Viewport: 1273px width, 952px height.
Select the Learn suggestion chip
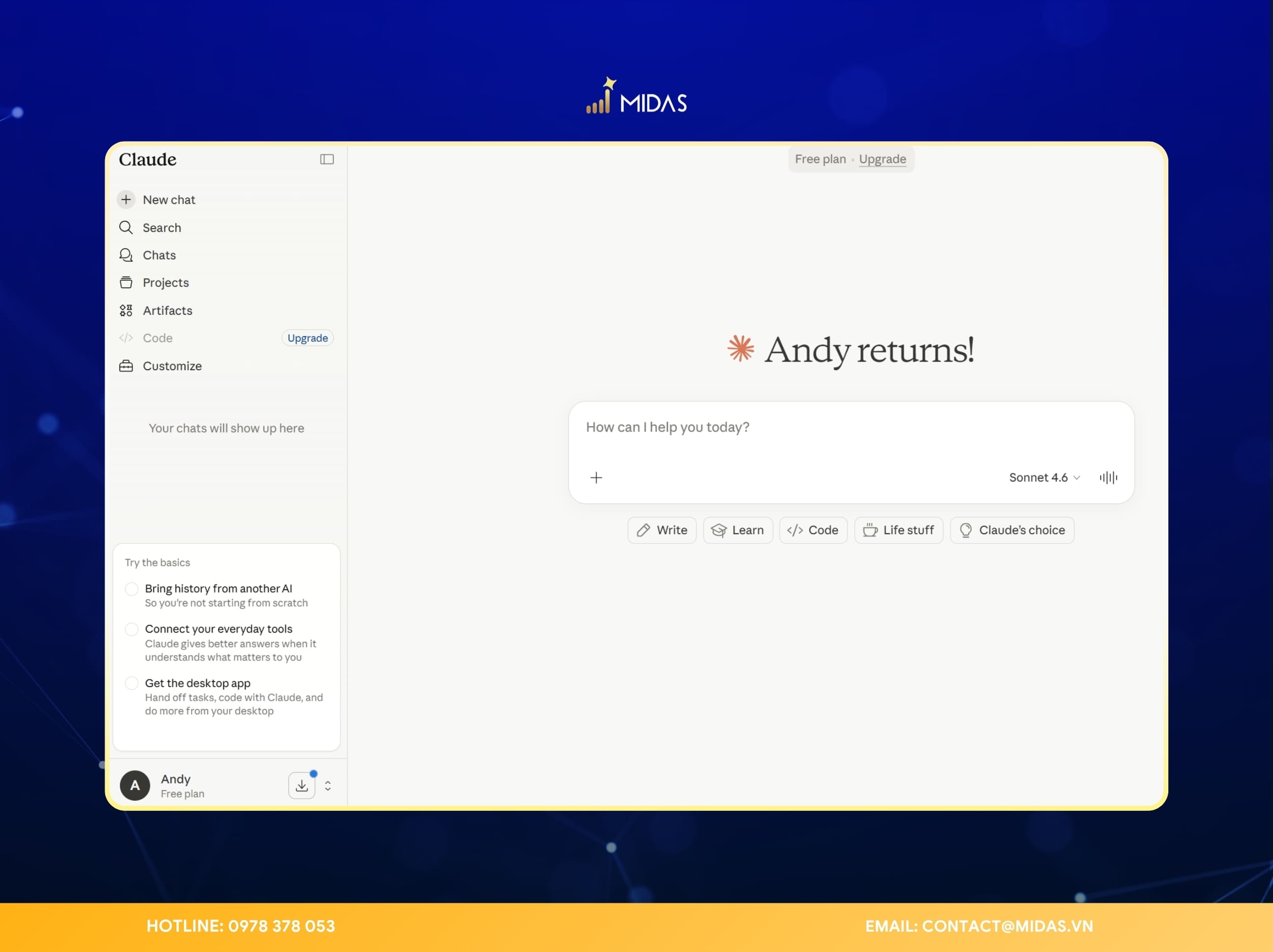[x=738, y=530]
